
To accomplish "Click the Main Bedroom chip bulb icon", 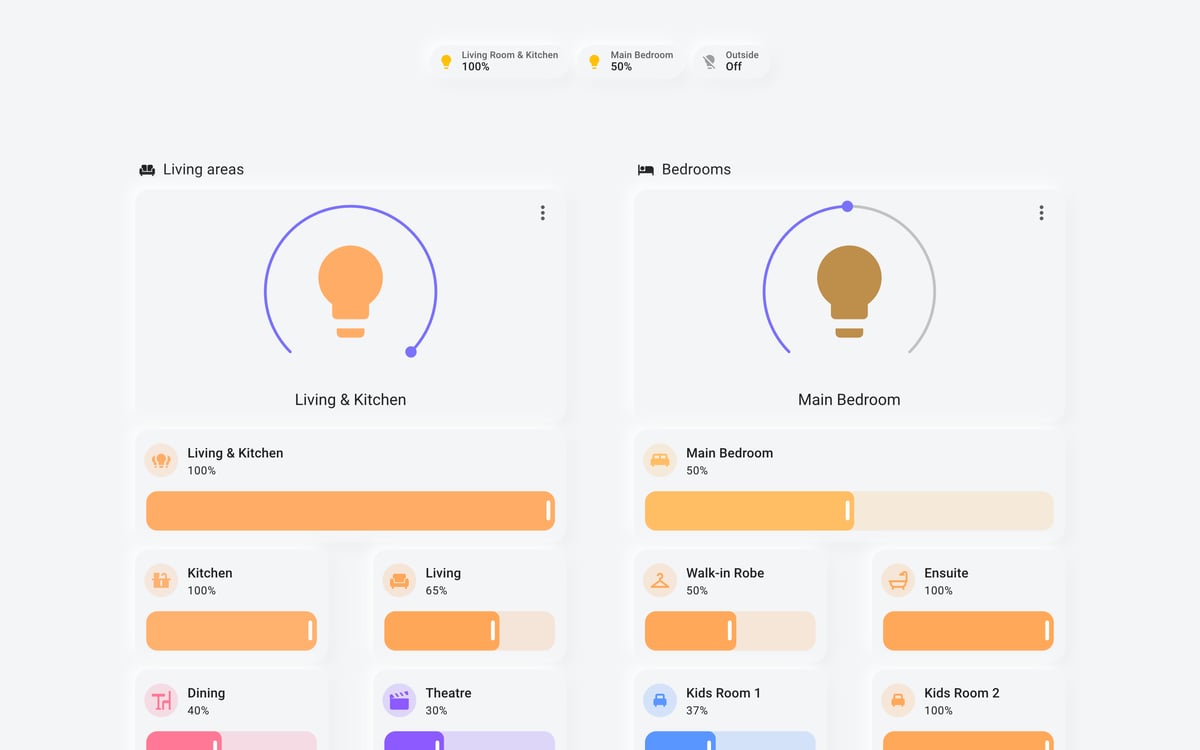I will [x=594, y=61].
